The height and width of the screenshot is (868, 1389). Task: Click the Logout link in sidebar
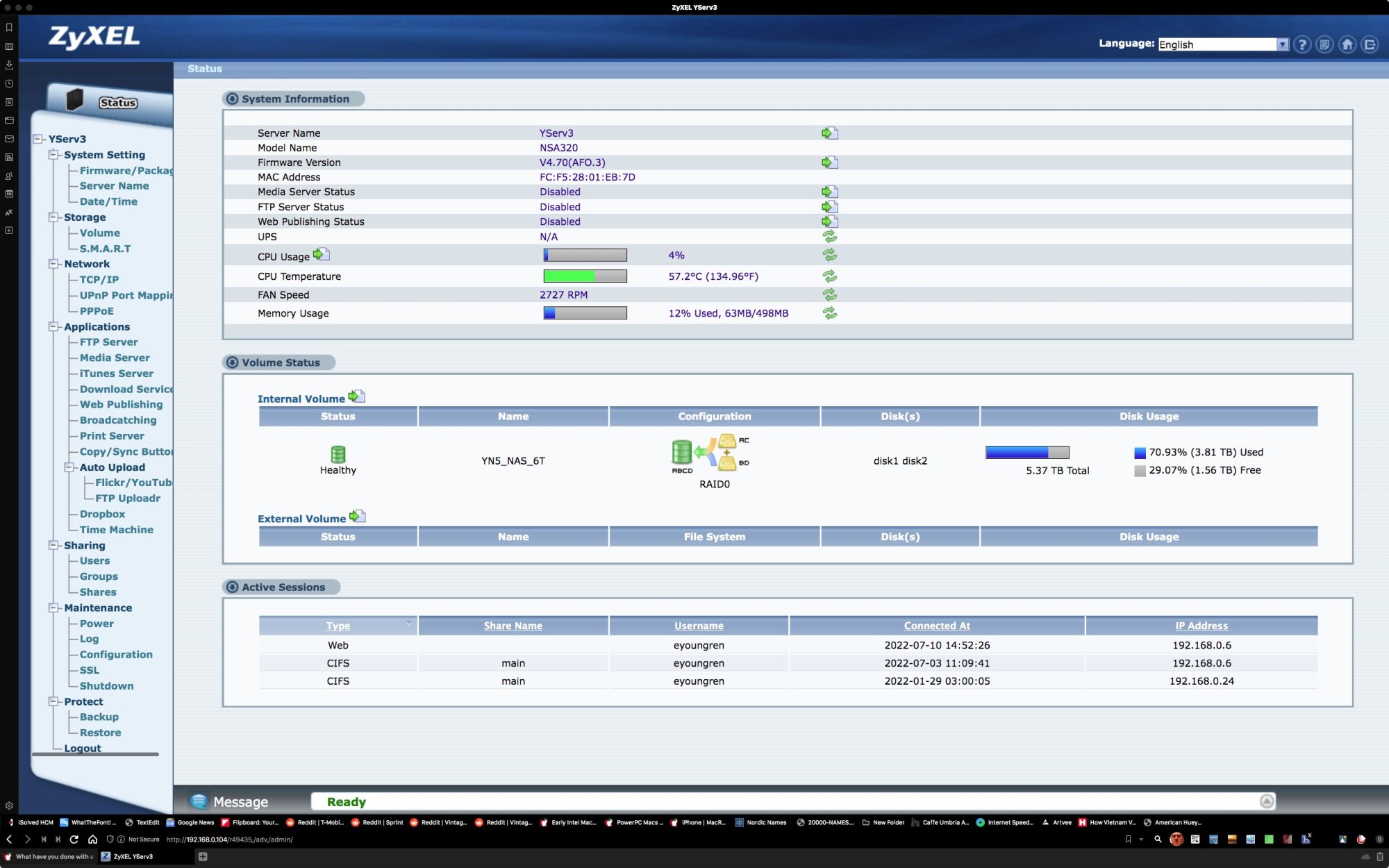coord(82,748)
